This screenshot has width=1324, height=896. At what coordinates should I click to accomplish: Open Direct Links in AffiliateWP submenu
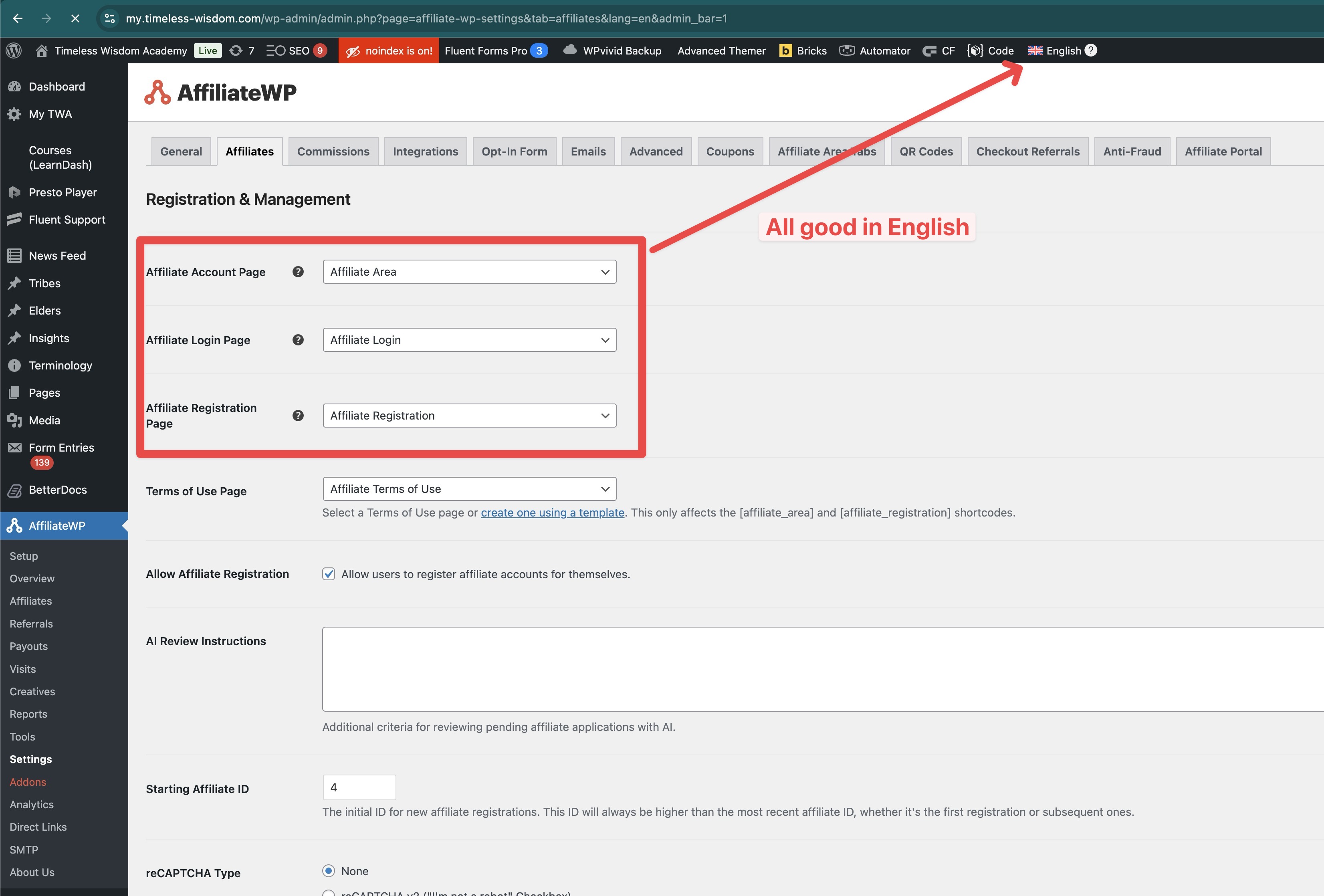click(x=38, y=827)
